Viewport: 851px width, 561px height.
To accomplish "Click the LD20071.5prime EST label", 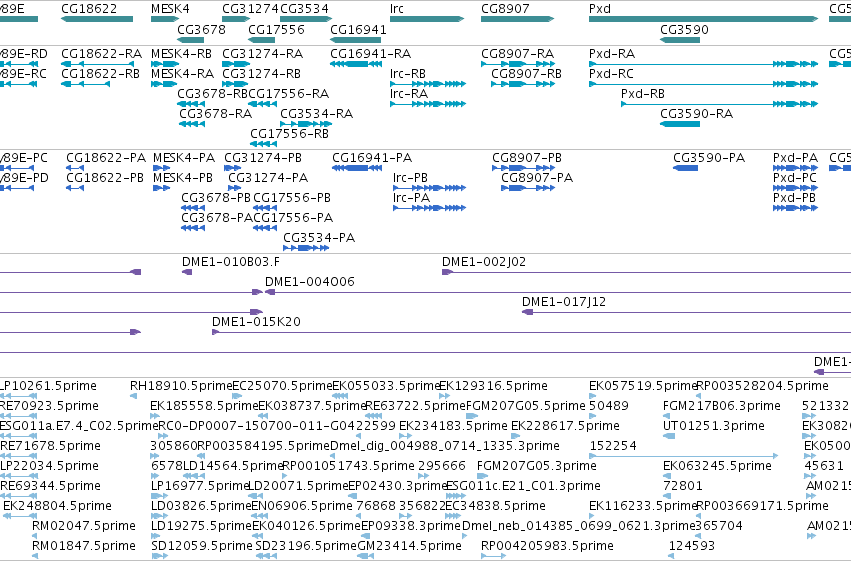I will (x=297, y=486).
